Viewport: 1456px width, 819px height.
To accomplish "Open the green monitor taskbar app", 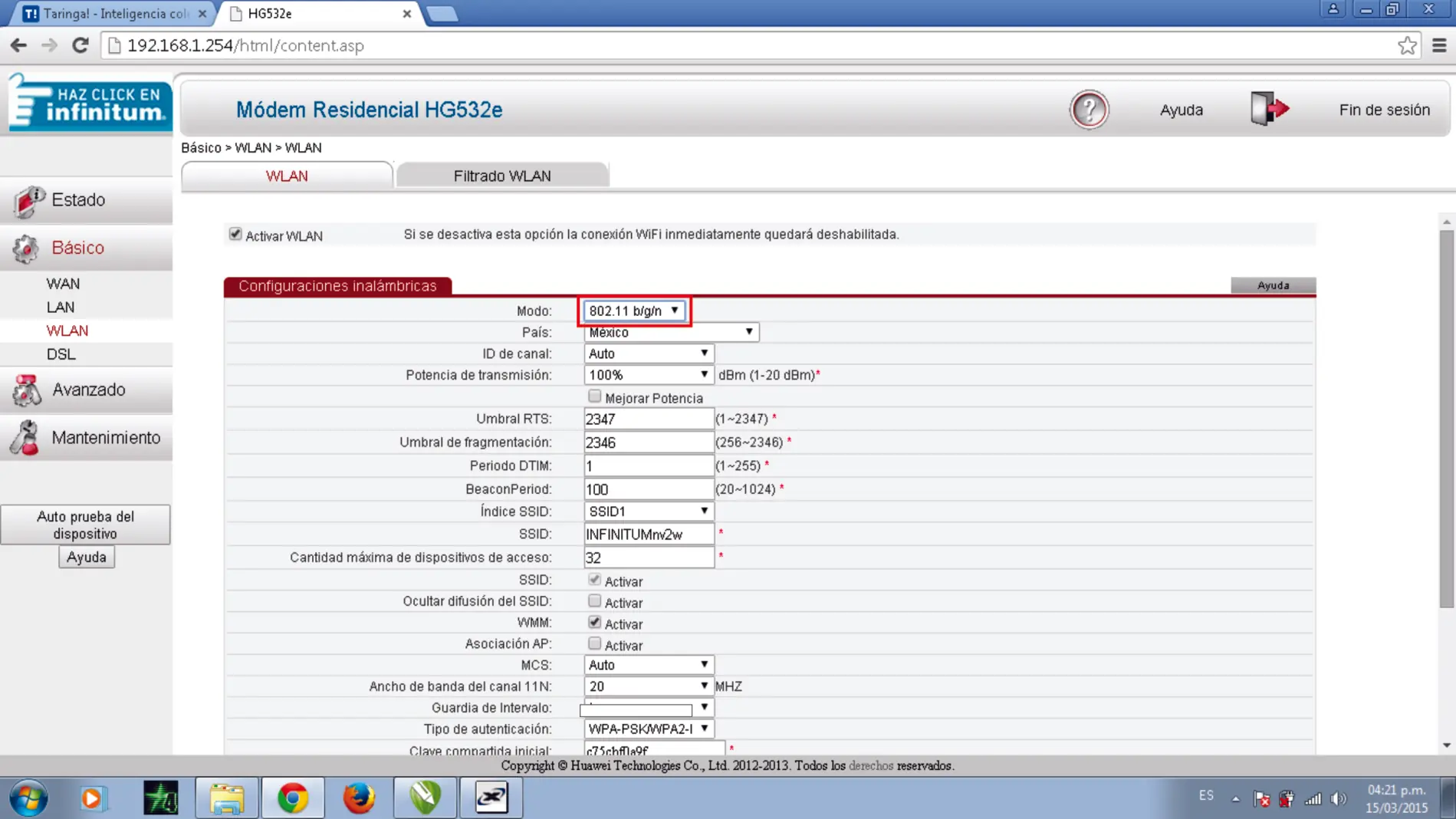I will coord(161,798).
